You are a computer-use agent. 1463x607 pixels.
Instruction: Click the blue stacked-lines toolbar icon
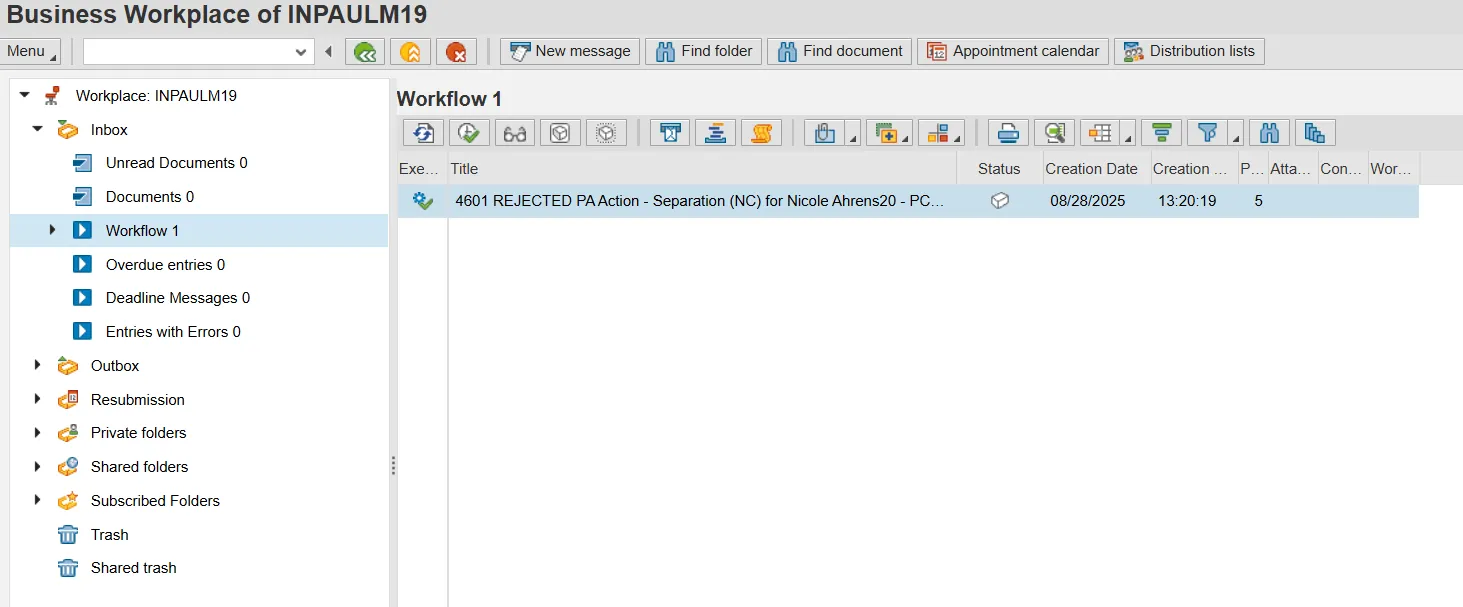(716, 133)
